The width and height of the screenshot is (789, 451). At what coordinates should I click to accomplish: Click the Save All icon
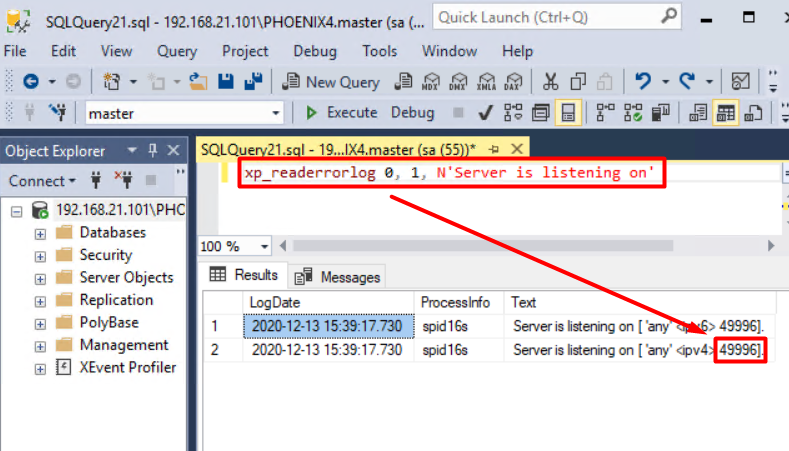tap(253, 82)
